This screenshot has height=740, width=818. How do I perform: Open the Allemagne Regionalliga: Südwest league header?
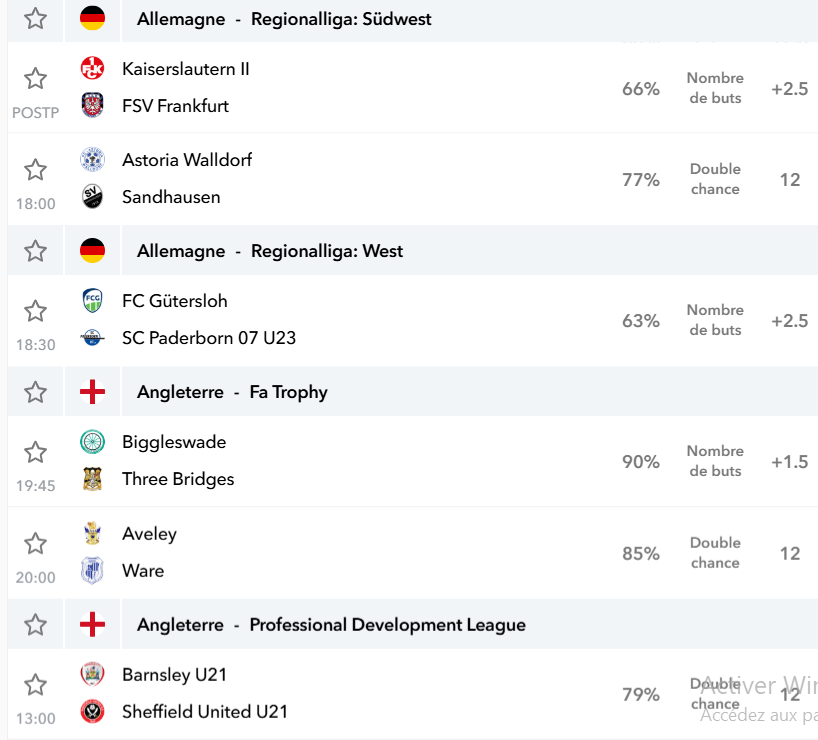pos(284,19)
